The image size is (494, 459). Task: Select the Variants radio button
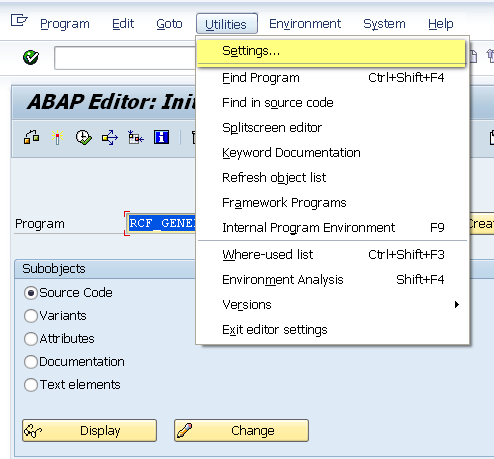point(31,316)
